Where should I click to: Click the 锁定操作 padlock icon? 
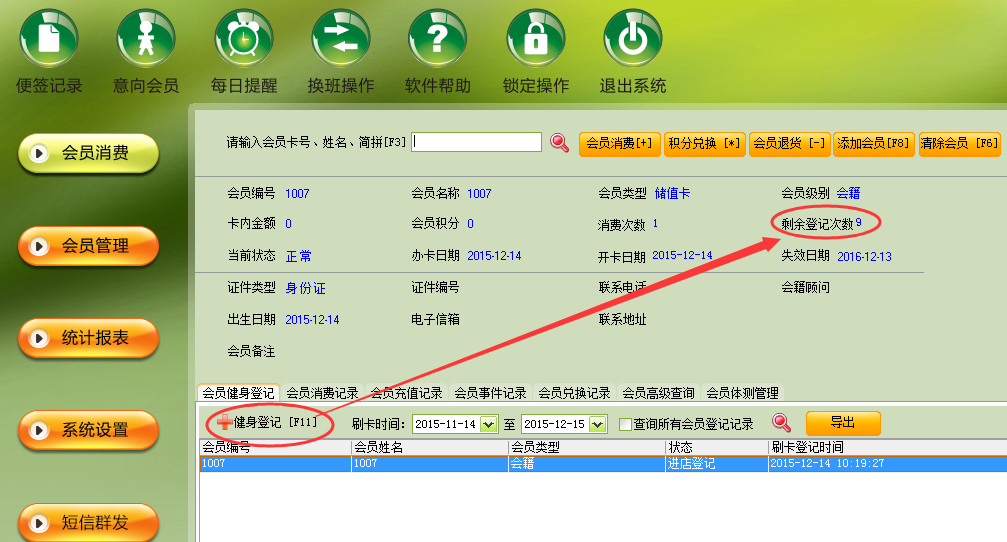click(x=535, y=40)
